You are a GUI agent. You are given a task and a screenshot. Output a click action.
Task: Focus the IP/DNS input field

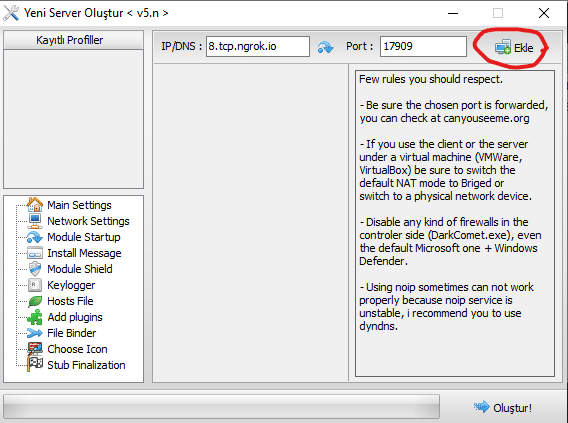[x=258, y=46]
